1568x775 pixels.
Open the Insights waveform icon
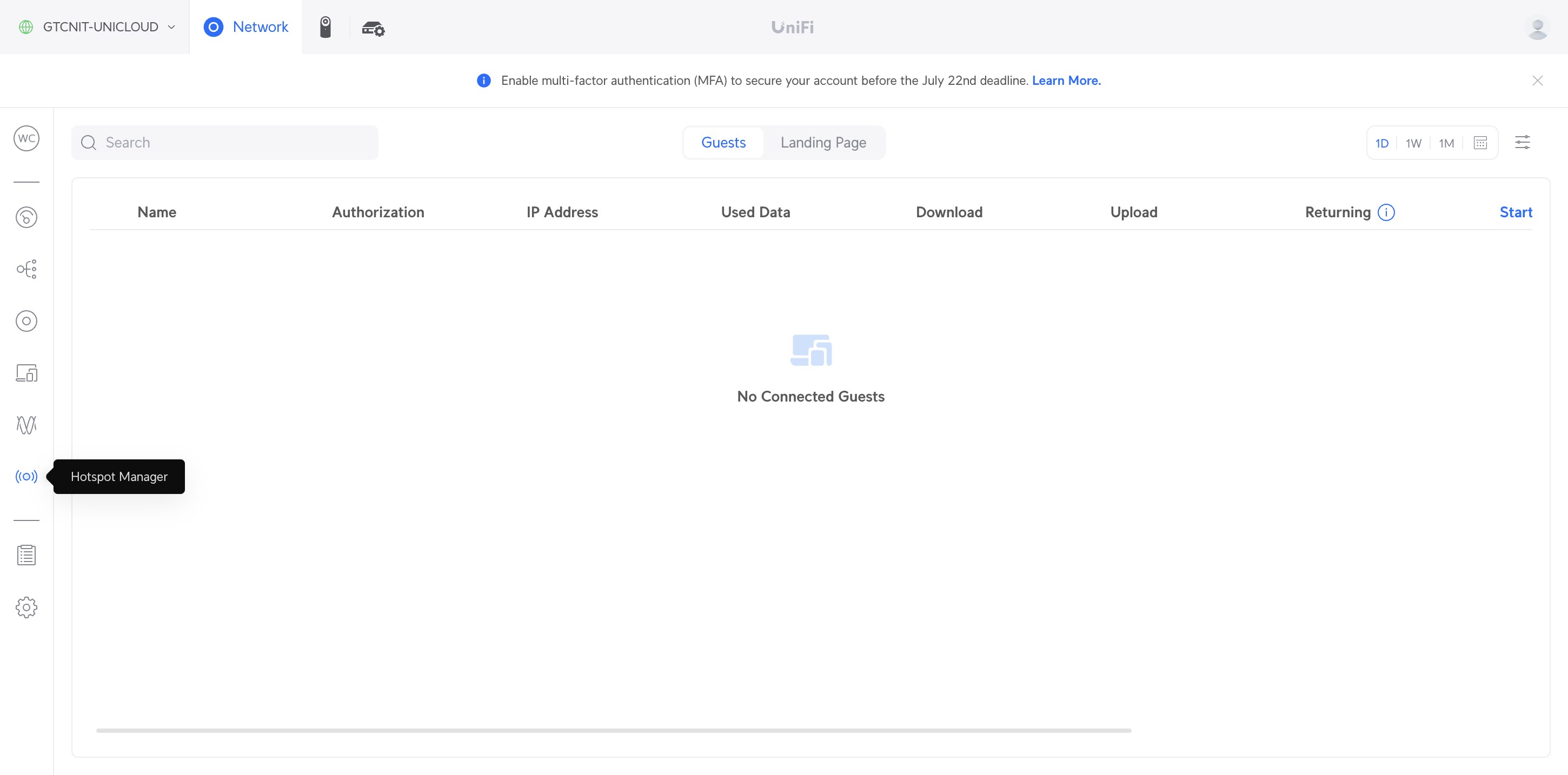pos(26,425)
